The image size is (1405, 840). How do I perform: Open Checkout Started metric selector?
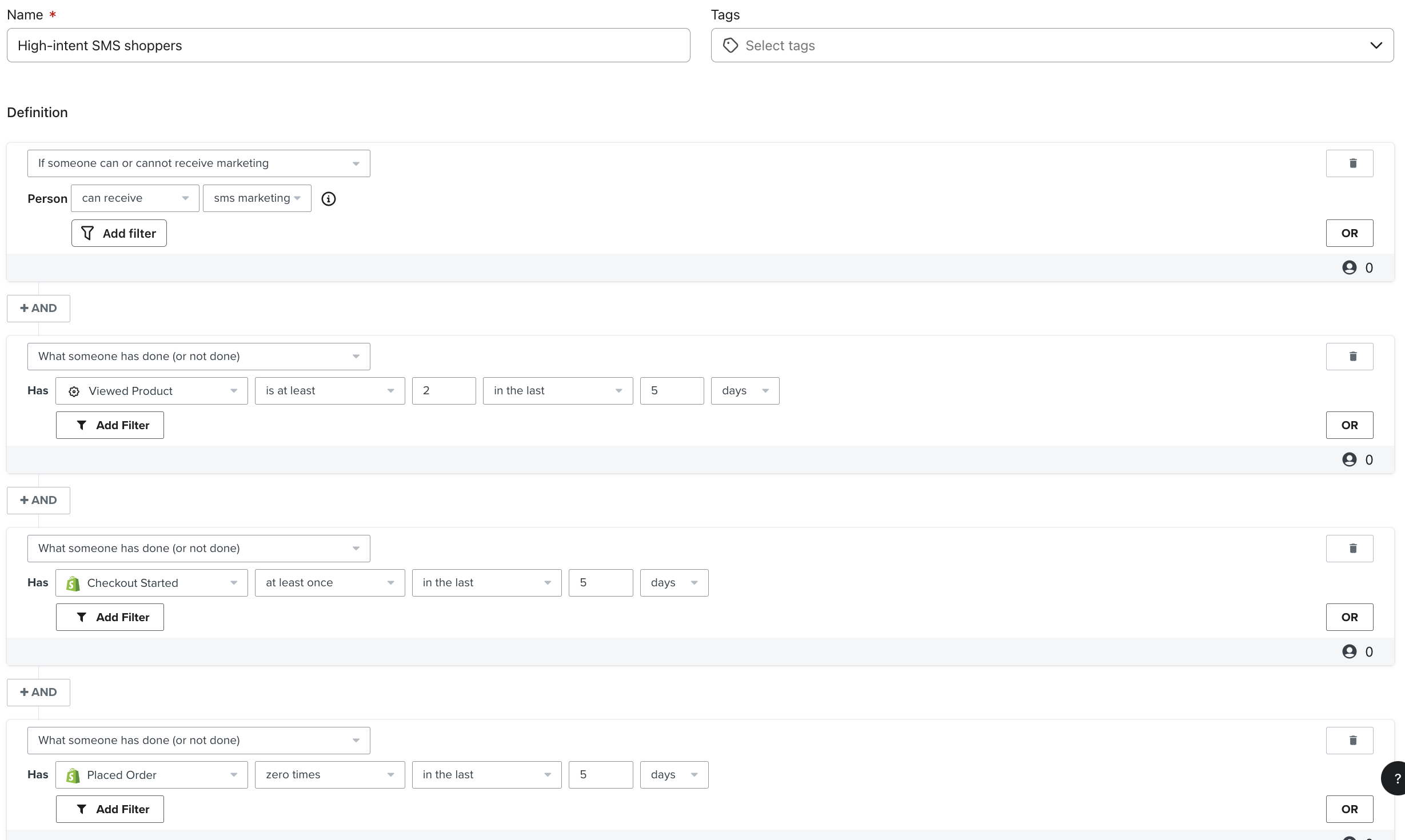point(151,583)
